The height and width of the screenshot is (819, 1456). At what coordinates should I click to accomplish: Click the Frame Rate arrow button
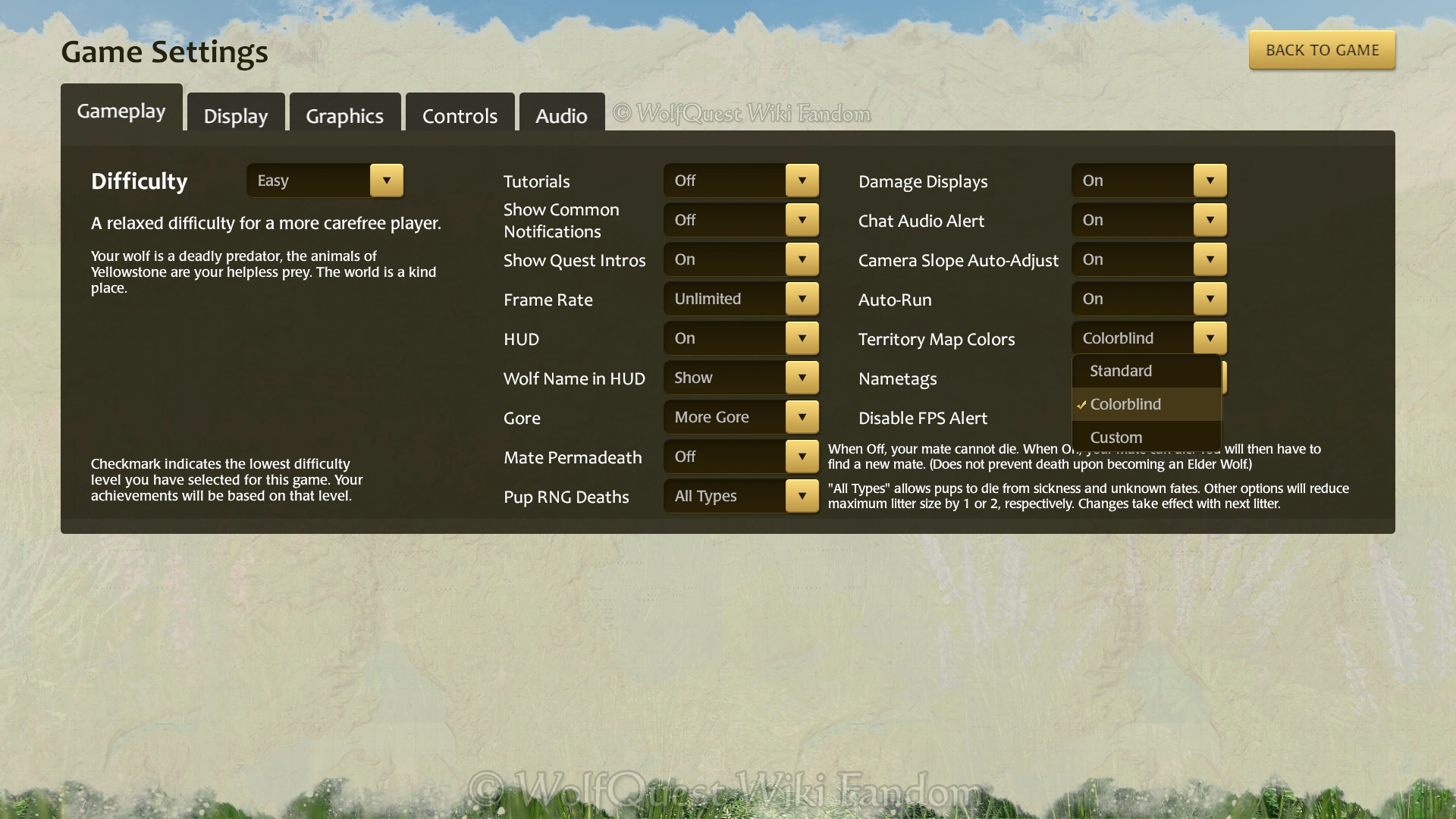[x=802, y=299]
